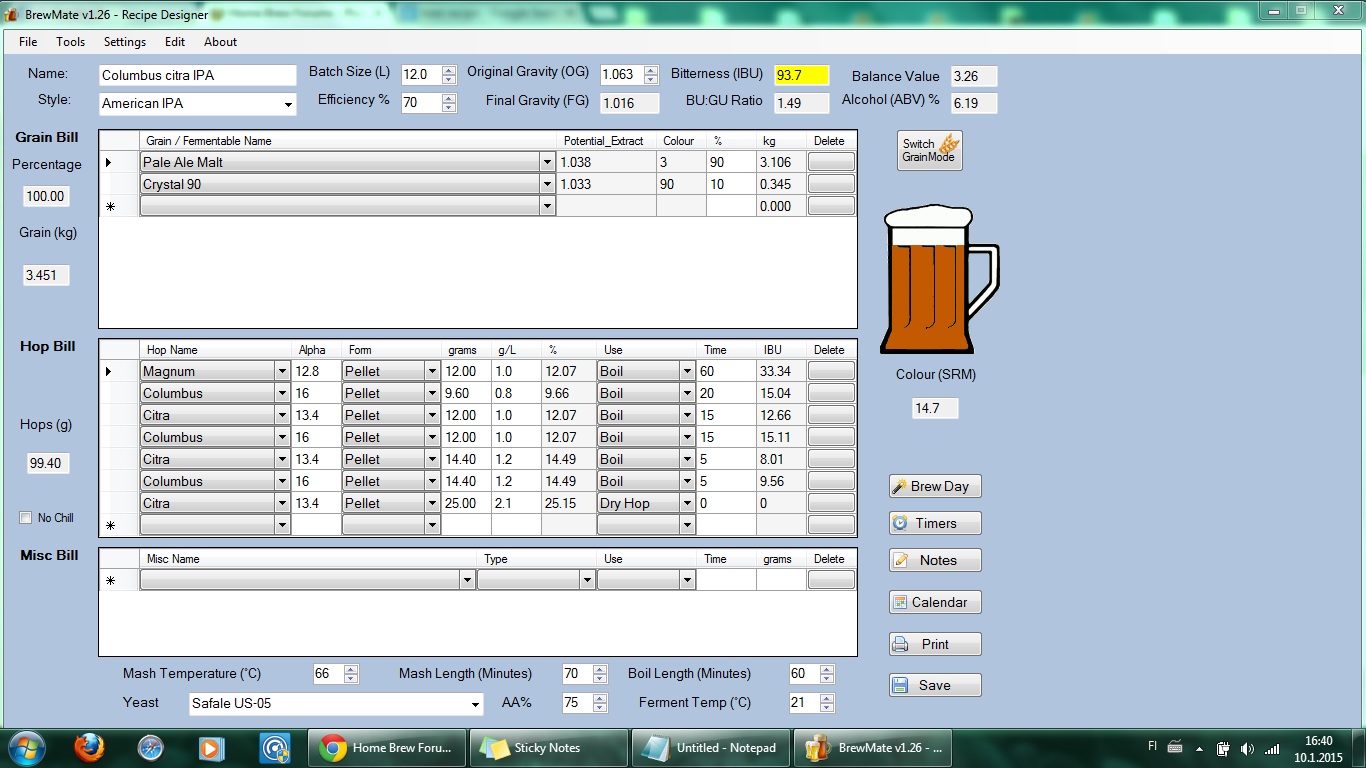Image resolution: width=1366 pixels, height=768 pixels.
Task: Click the Alcohol ABV value 6.19
Action: pos(974,103)
